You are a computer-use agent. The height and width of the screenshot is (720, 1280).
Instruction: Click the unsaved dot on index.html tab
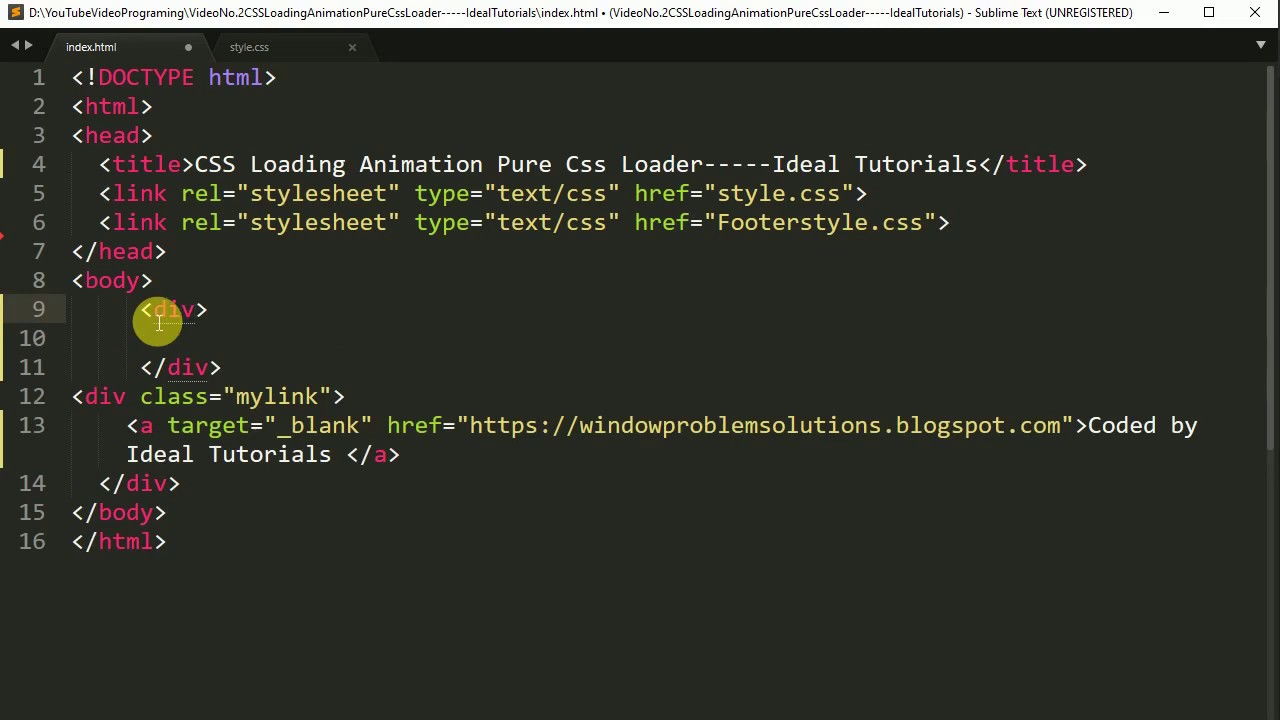(x=188, y=47)
